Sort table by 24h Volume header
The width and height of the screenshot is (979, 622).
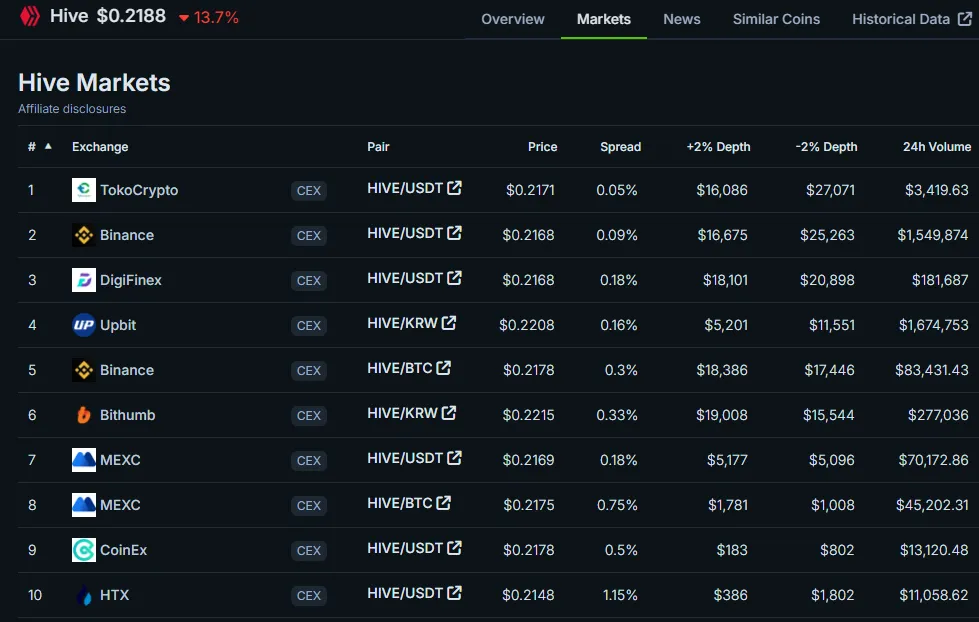[937, 147]
